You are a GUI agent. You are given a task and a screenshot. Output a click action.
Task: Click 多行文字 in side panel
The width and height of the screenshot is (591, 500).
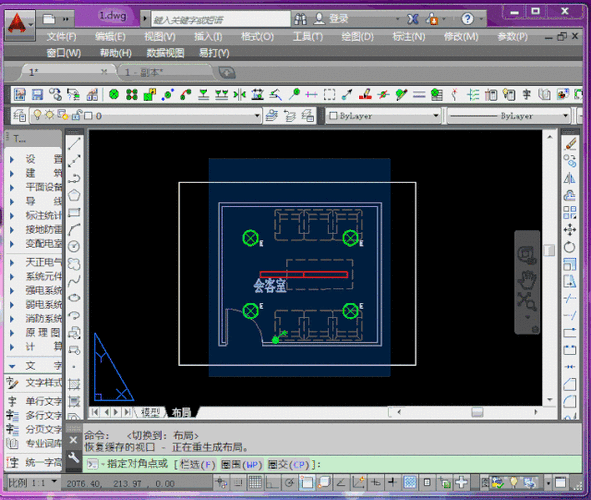(x=43, y=415)
